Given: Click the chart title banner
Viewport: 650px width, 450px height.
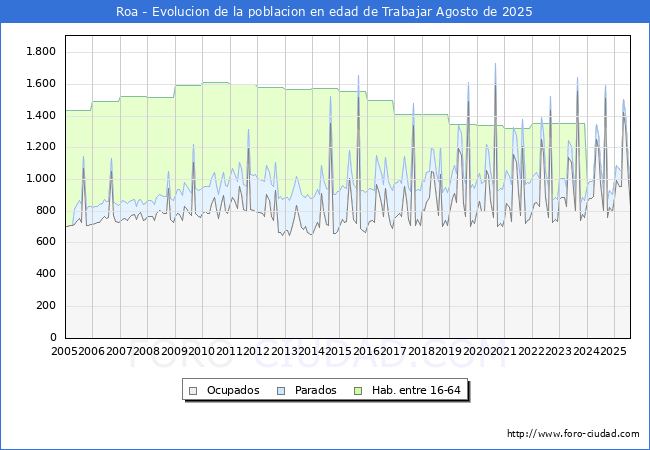Looking at the screenshot, I should [x=325, y=12].
